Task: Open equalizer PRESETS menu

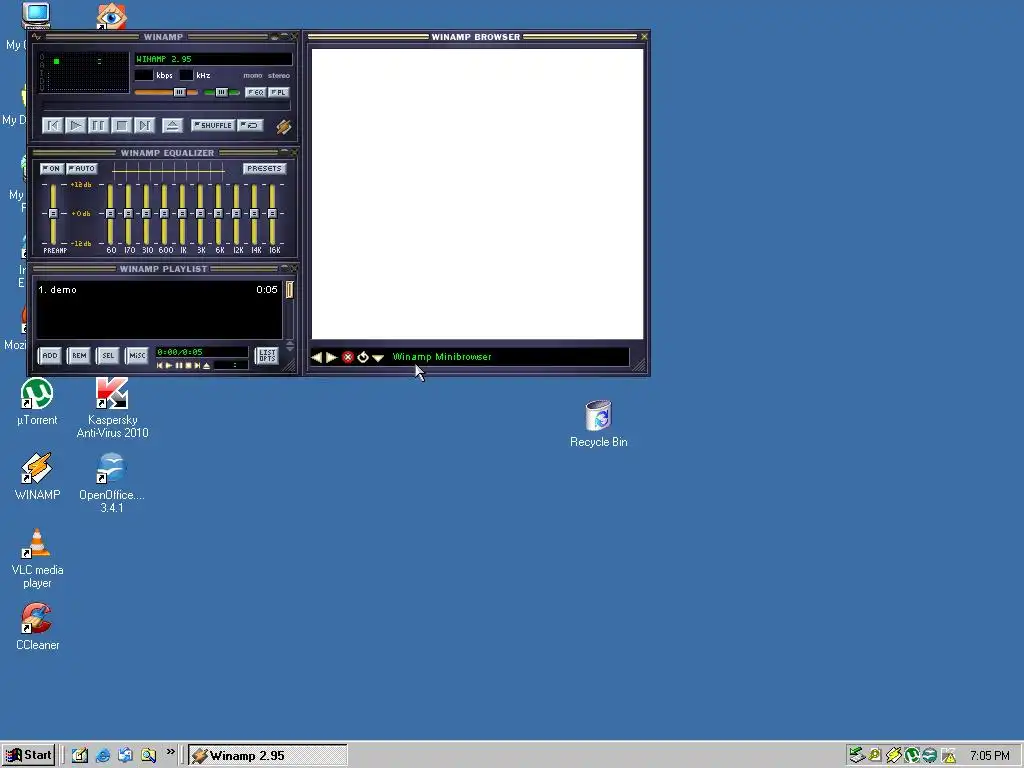Action: [x=264, y=168]
